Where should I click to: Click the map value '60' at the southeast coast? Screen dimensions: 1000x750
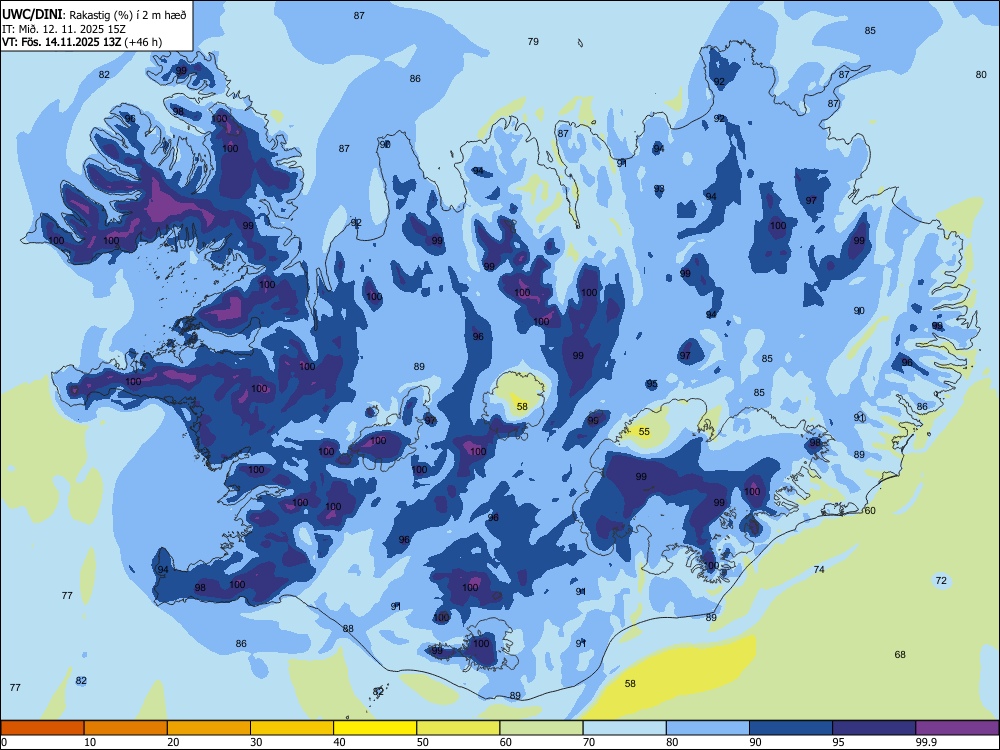pyautogui.click(x=870, y=511)
